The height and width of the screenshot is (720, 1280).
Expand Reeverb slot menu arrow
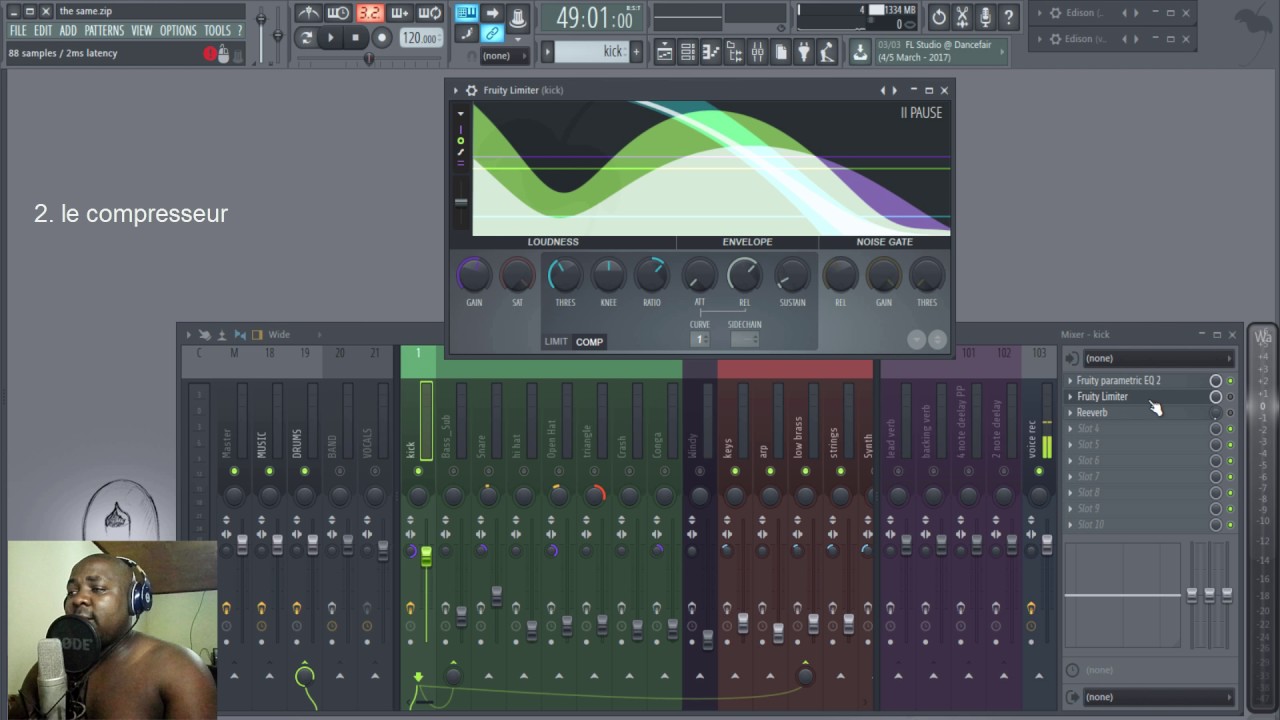(x=1070, y=413)
